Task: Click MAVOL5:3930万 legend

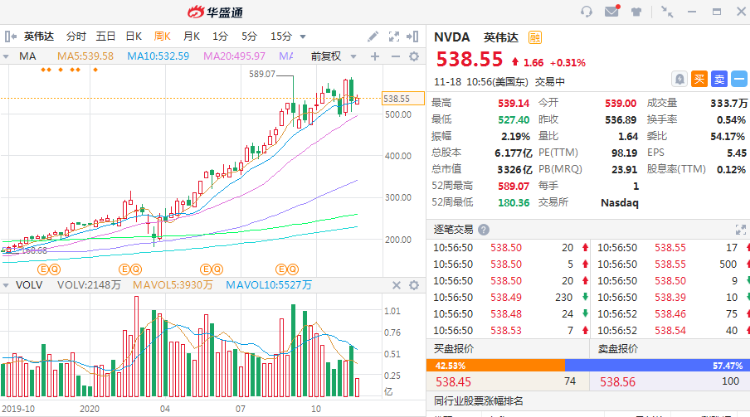Action: pyautogui.click(x=172, y=285)
